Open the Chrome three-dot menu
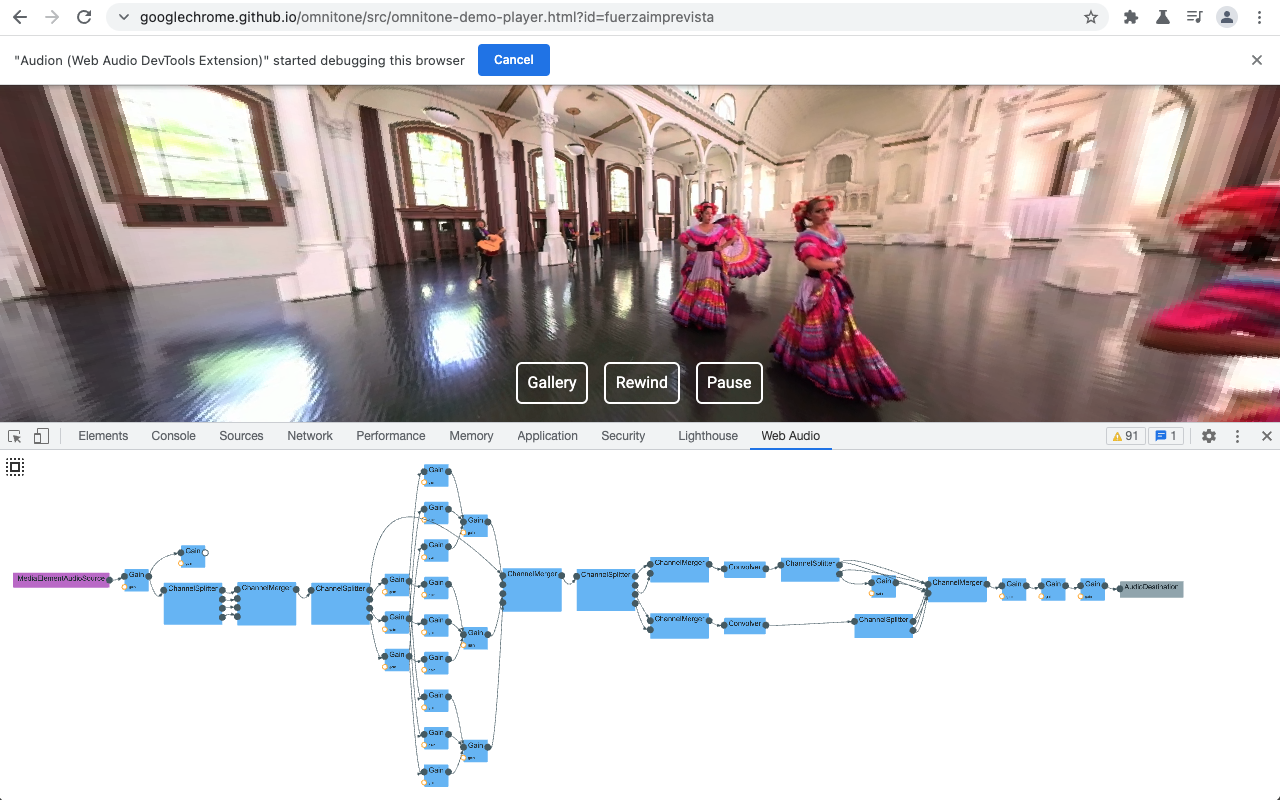The image size is (1280, 800). click(x=1257, y=17)
